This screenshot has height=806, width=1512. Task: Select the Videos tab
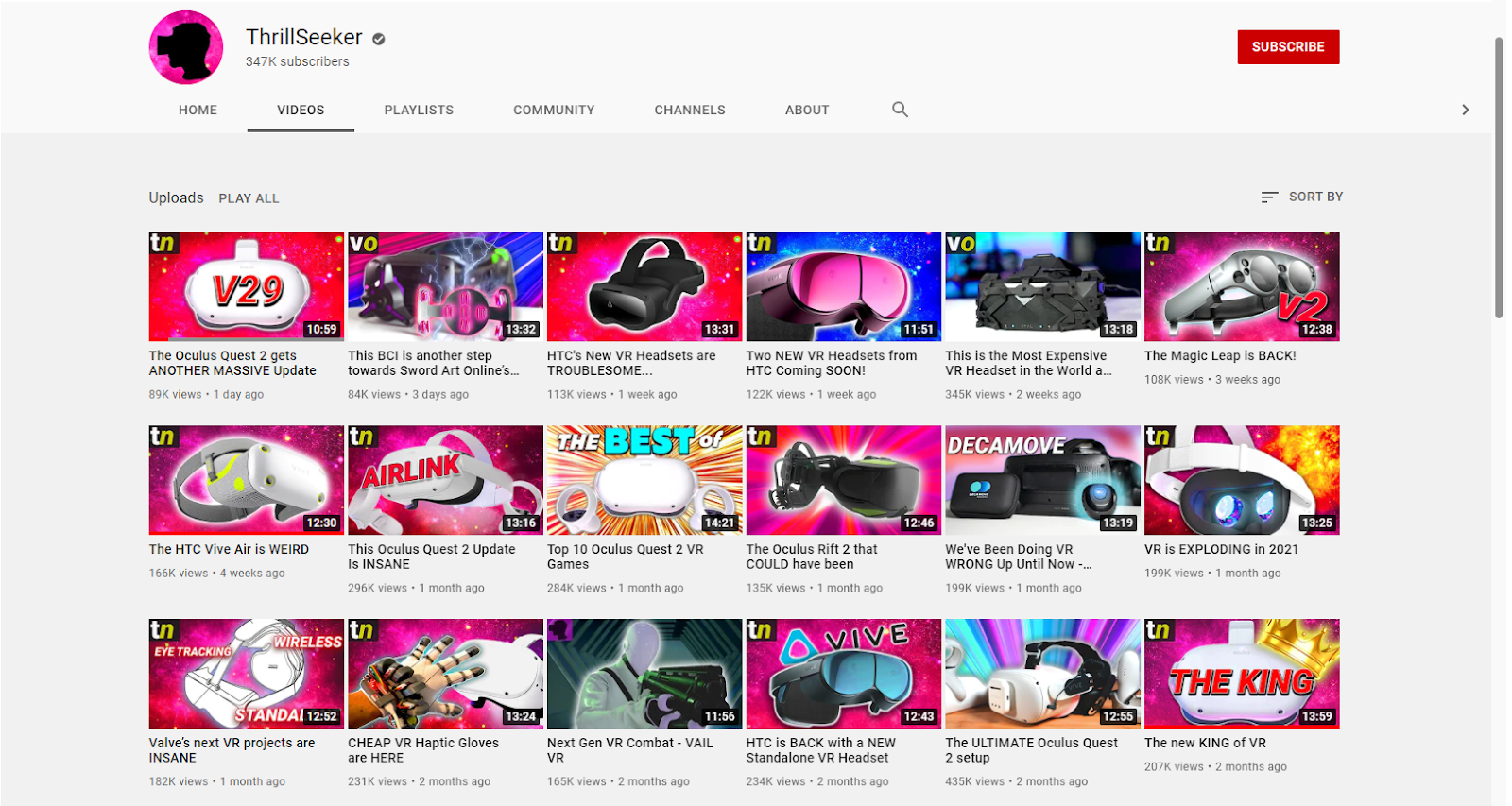pos(301,110)
